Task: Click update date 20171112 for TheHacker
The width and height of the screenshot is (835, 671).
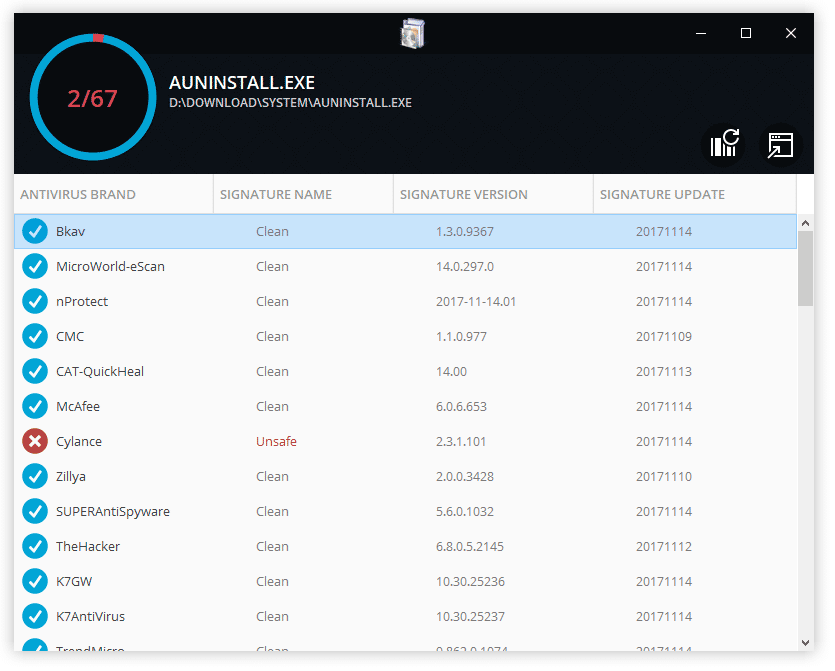Action: pyautogui.click(x=664, y=547)
